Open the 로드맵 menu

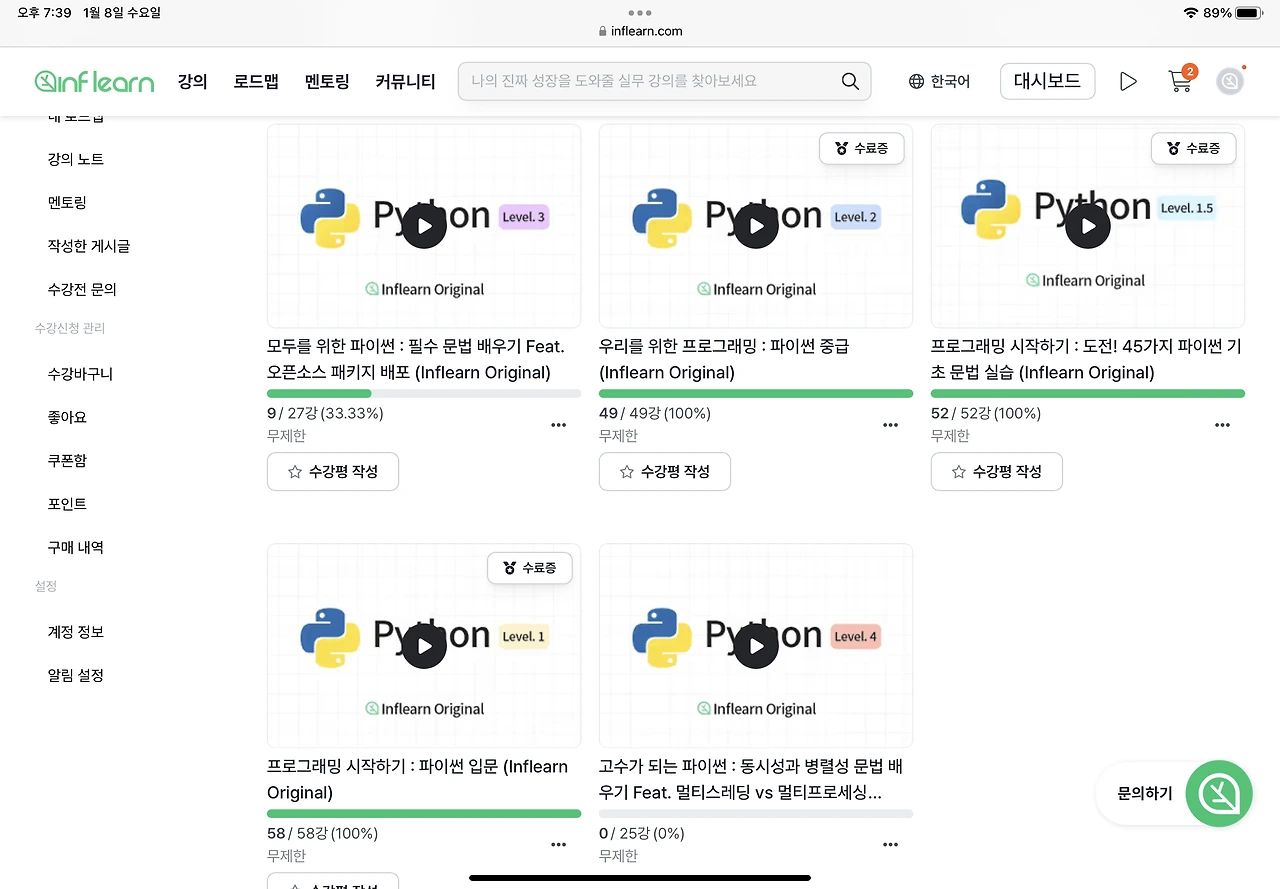point(256,82)
